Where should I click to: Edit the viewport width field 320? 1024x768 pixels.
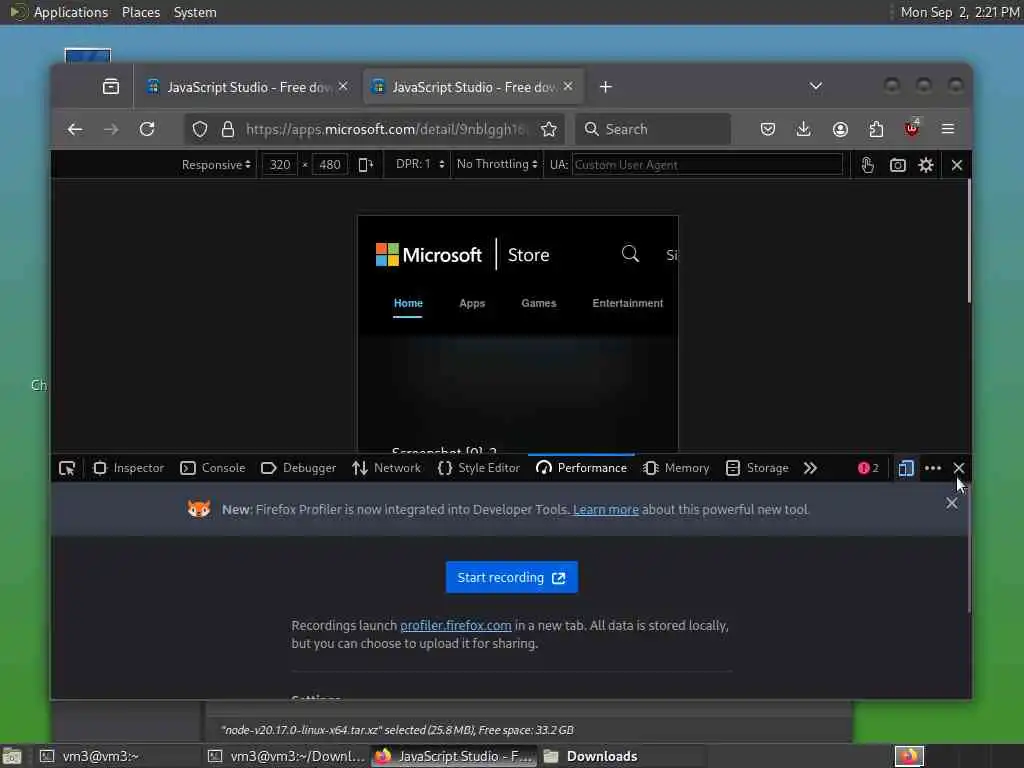[x=280, y=165]
